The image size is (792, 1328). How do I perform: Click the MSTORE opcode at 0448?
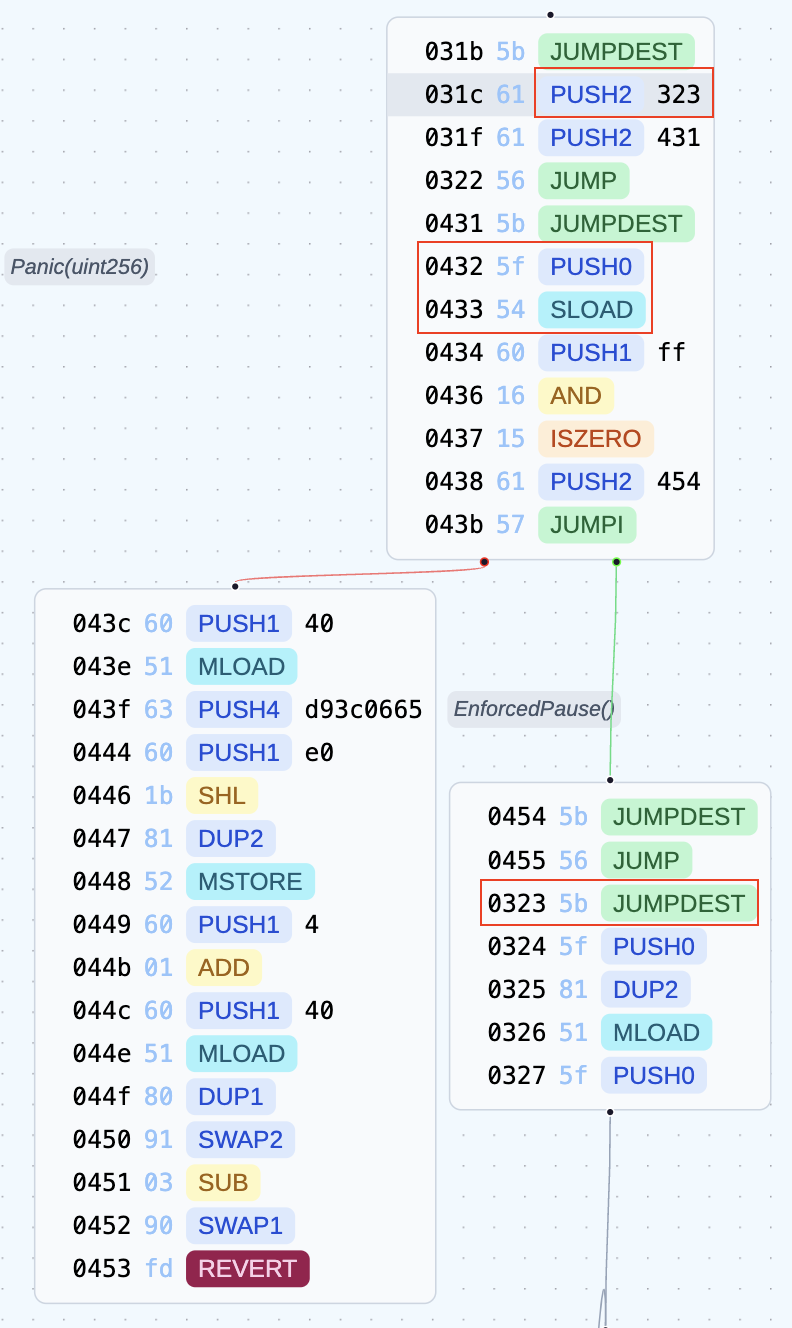pos(250,882)
